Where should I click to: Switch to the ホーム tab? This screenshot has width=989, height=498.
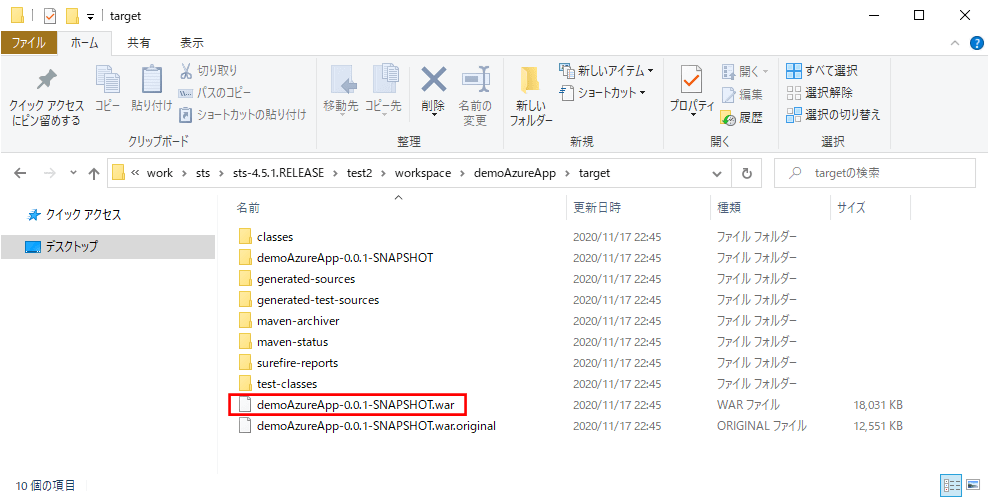[x=85, y=43]
